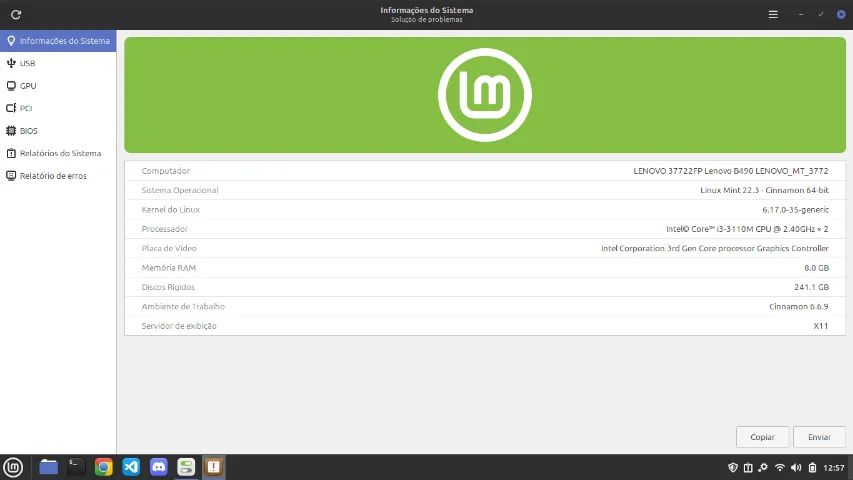Screen dimensions: 853x480
Task: Click the BIOS chip icon
Action: tap(11, 131)
